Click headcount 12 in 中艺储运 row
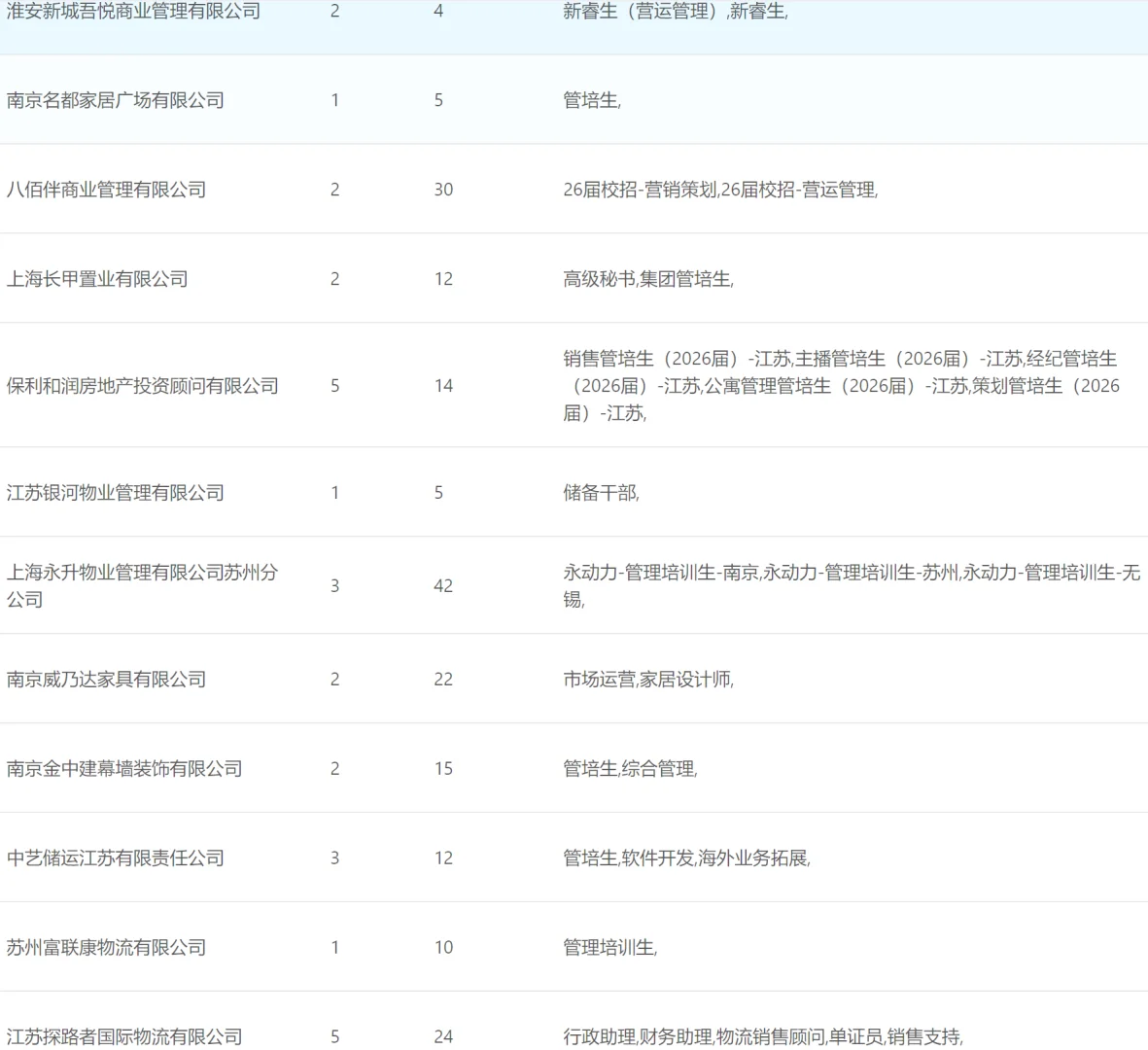The width and height of the screenshot is (1148, 1050). point(443,858)
